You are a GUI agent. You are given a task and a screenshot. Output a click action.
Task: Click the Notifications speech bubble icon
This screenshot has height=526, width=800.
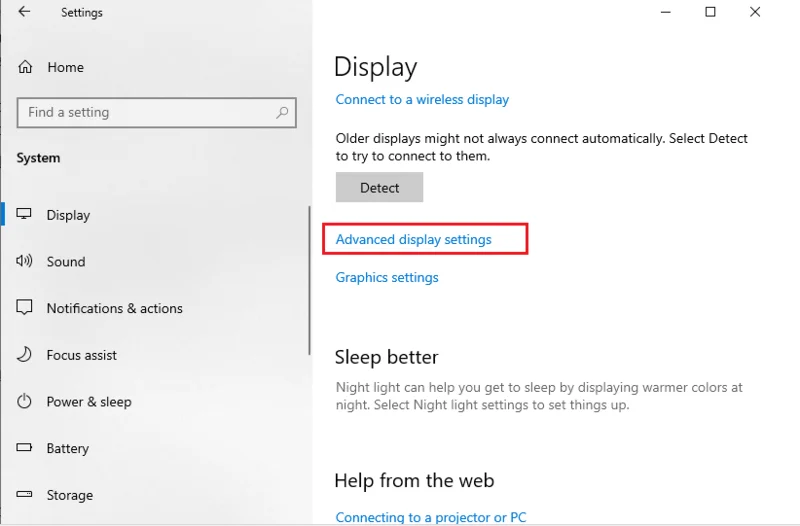pos(24,308)
